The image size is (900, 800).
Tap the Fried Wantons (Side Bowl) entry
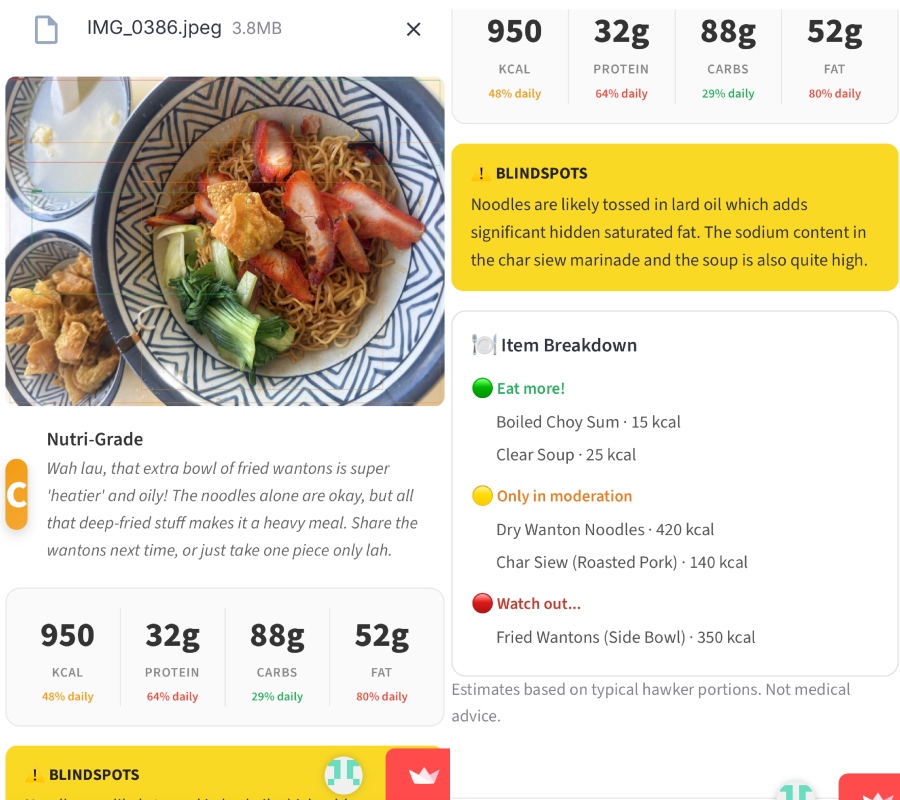(625, 637)
